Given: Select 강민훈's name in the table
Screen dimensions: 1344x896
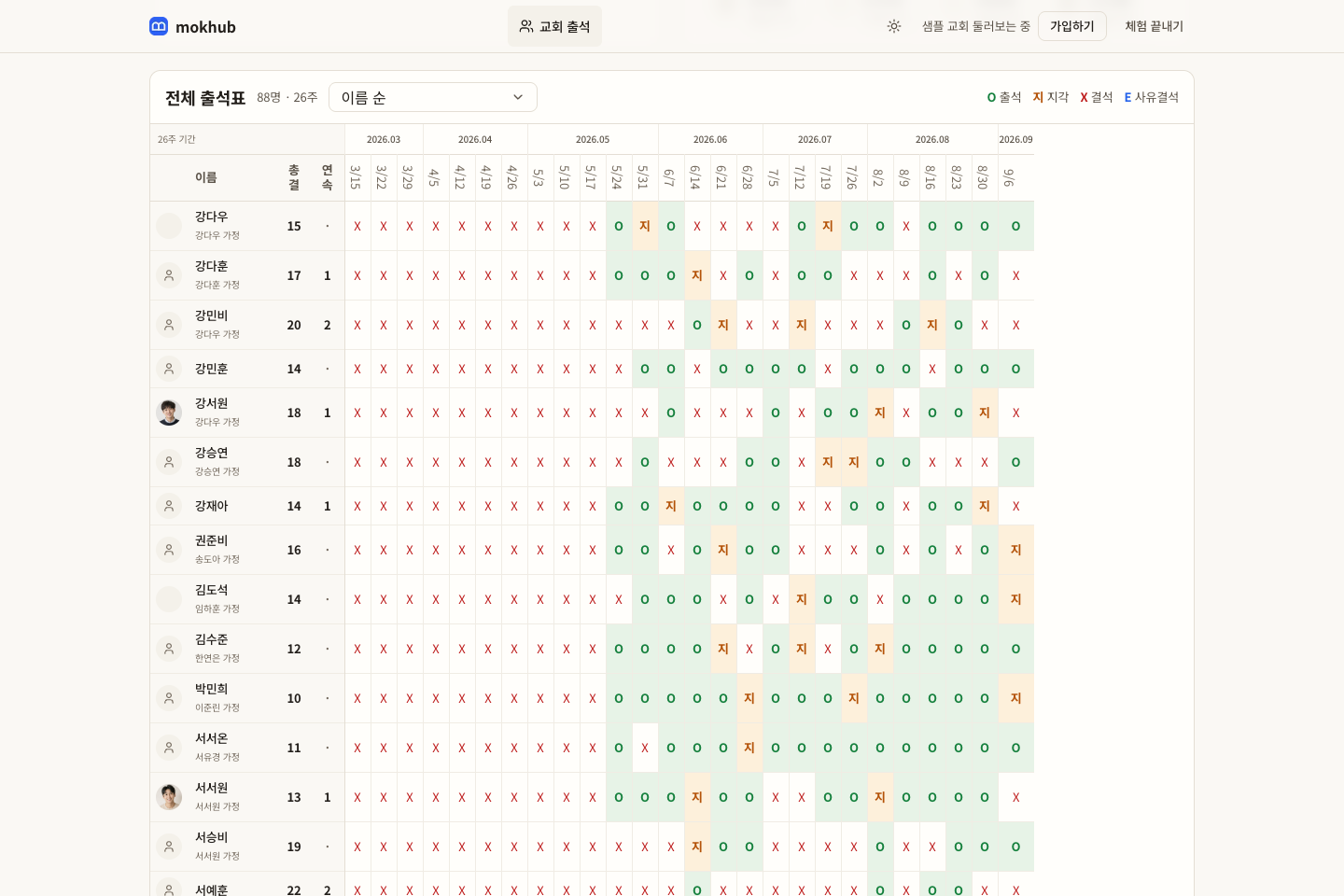Looking at the screenshot, I should (211, 369).
